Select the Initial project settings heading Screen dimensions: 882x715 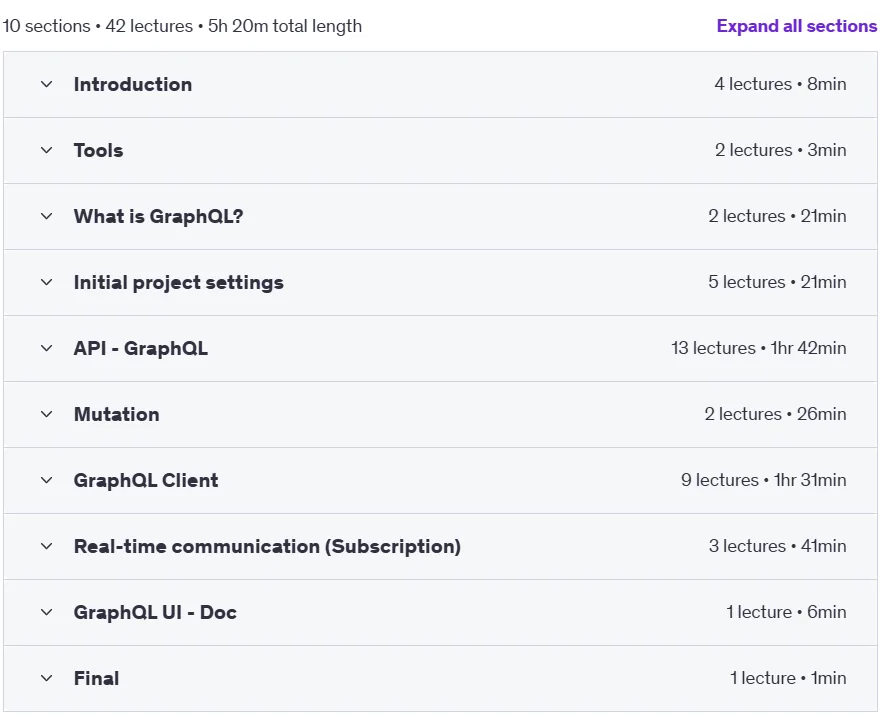(x=178, y=282)
